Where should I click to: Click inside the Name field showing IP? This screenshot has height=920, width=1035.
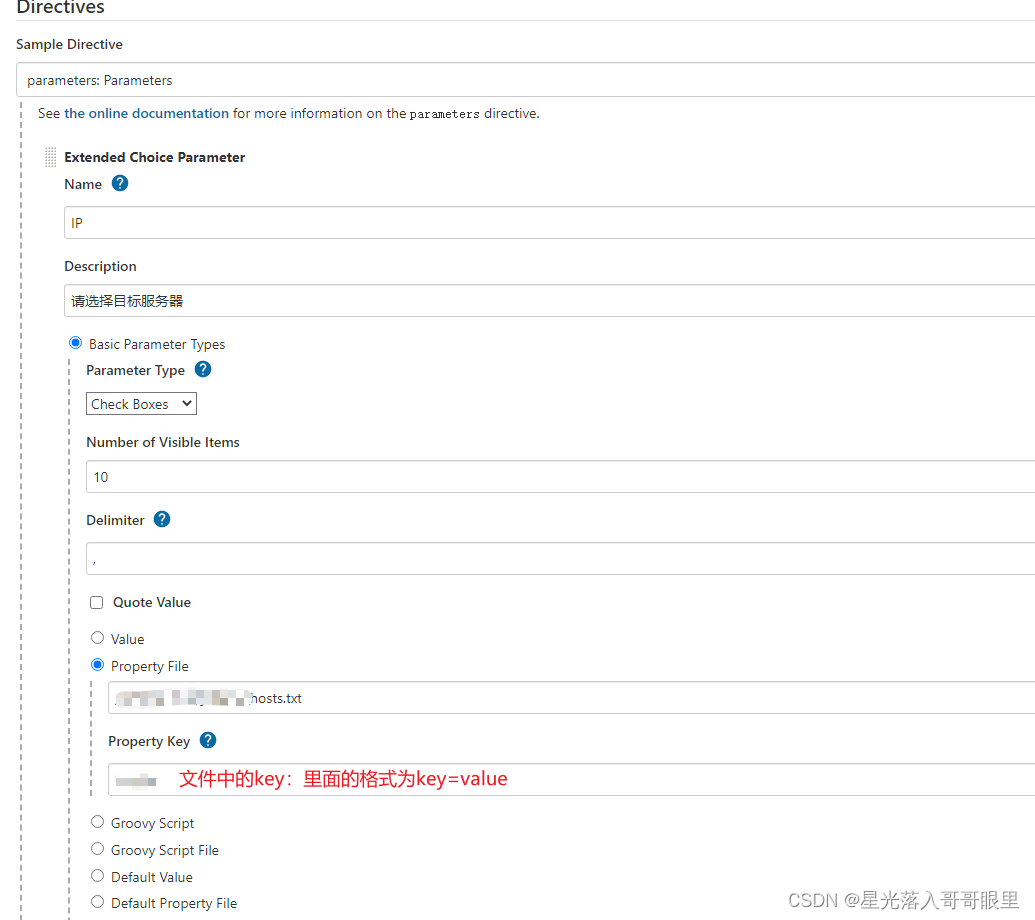(400, 222)
